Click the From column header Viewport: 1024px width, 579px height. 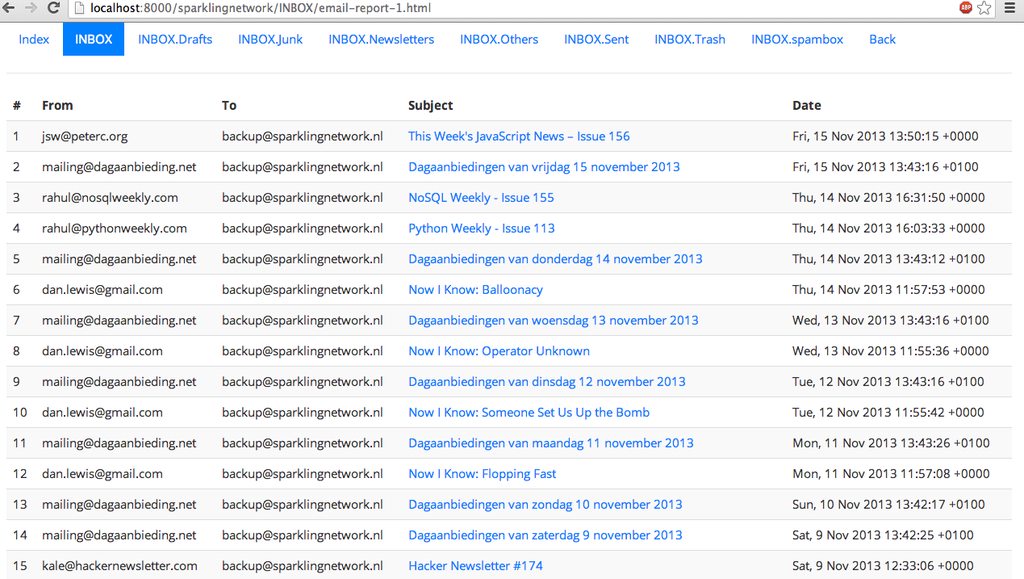click(x=57, y=106)
